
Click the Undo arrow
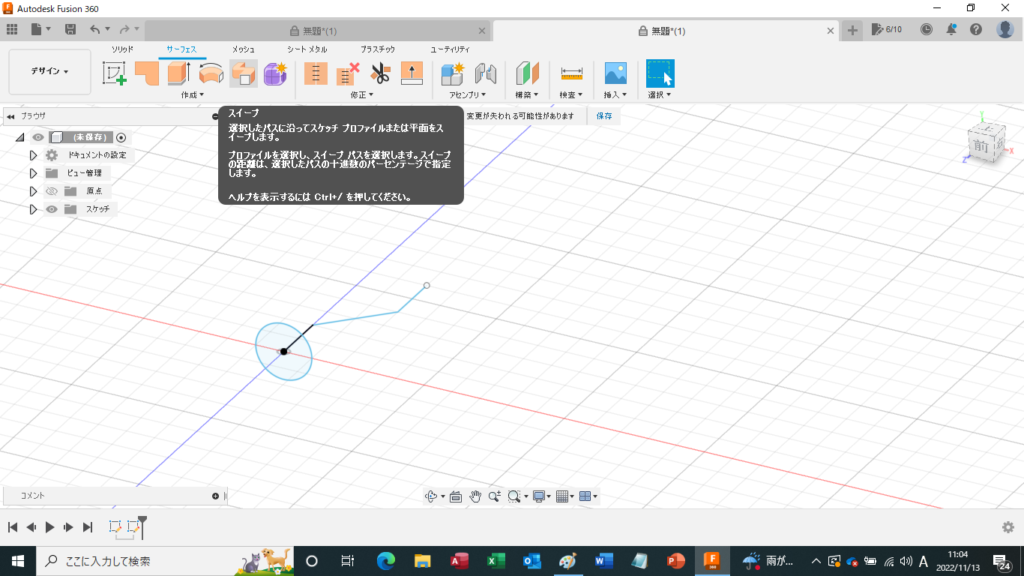pyautogui.click(x=95, y=29)
